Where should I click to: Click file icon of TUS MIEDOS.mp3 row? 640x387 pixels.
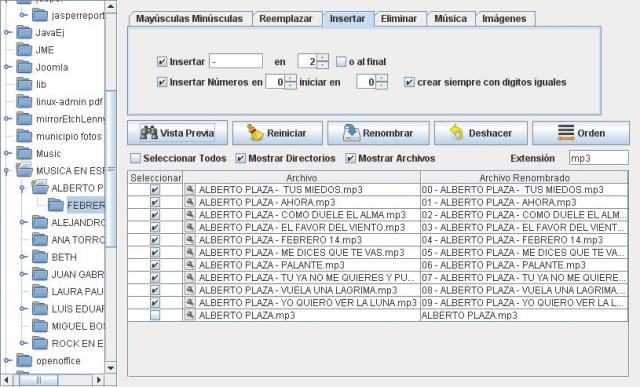190,189
